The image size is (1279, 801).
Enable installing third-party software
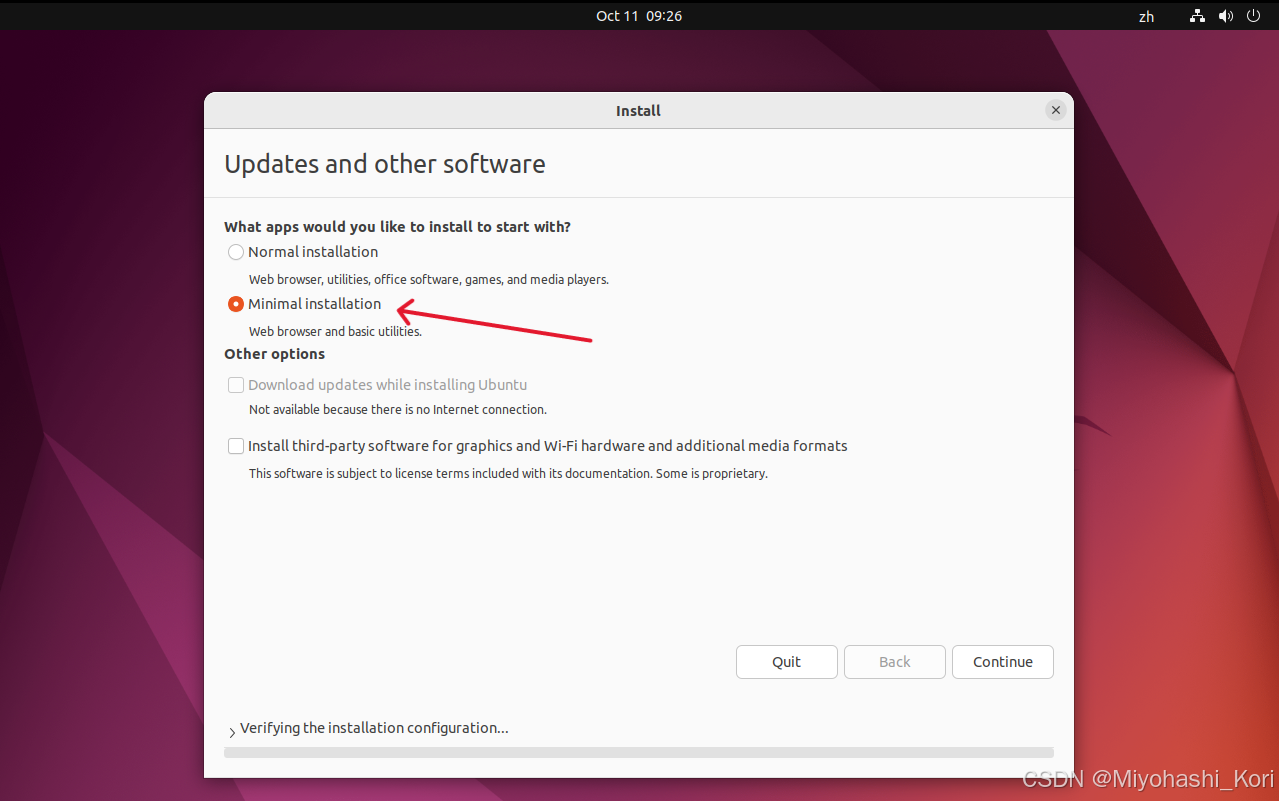click(x=236, y=446)
